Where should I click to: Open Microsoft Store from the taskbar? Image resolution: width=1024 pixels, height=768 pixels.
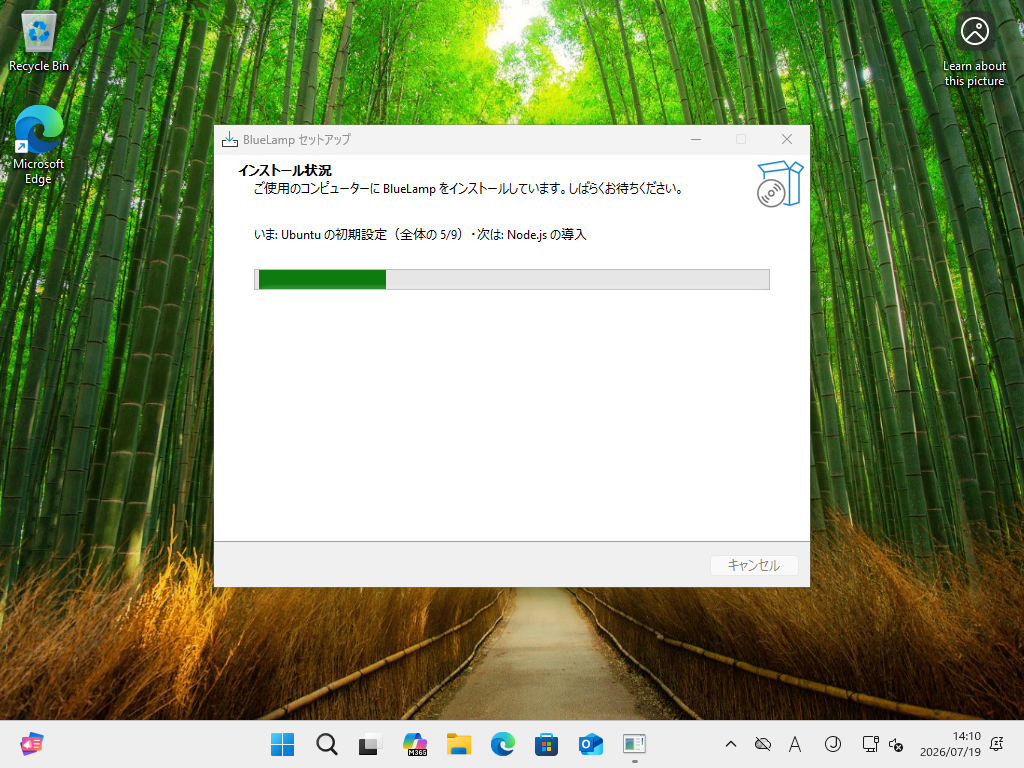(x=547, y=744)
